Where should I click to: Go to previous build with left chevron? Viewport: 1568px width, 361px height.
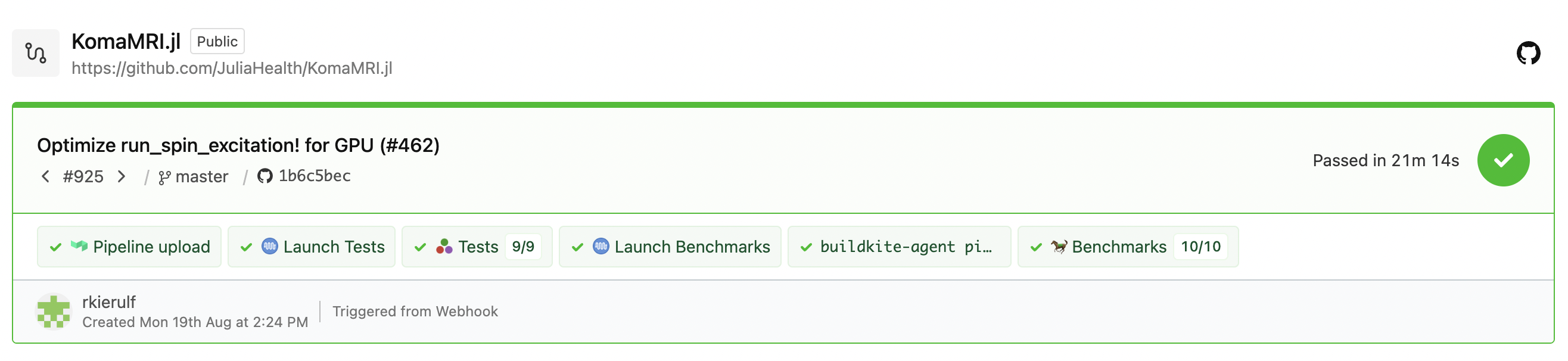point(46,176)
